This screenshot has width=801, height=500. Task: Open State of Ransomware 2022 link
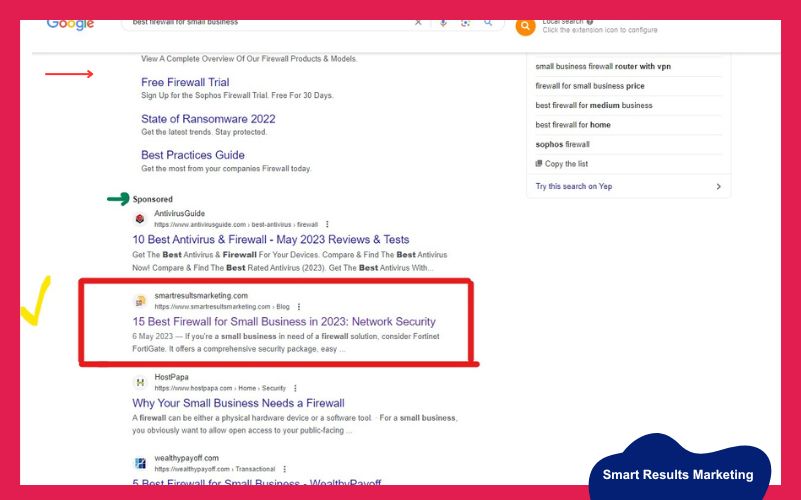coord(208,119)
